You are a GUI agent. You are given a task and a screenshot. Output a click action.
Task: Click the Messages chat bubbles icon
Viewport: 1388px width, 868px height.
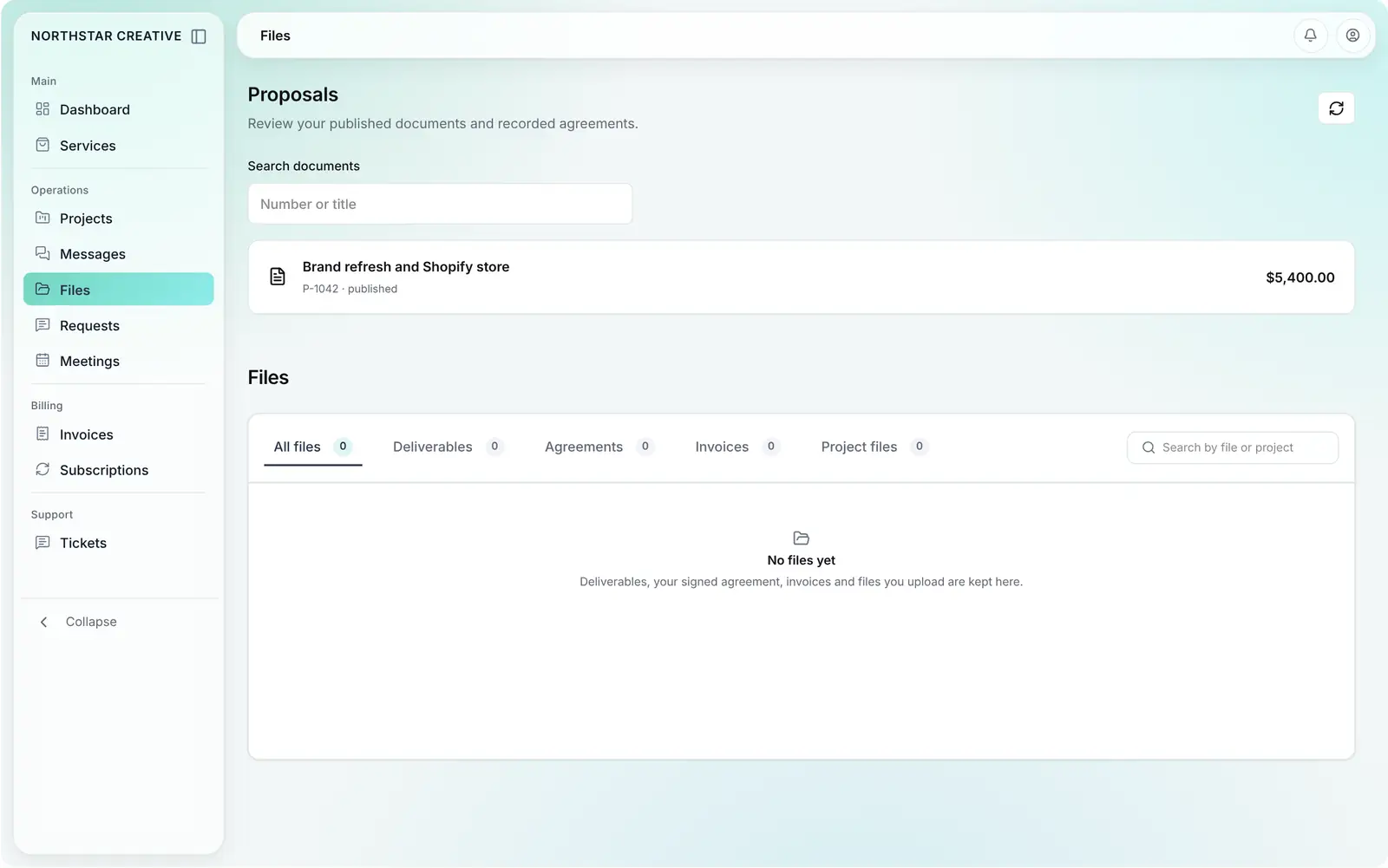point(43,253)
